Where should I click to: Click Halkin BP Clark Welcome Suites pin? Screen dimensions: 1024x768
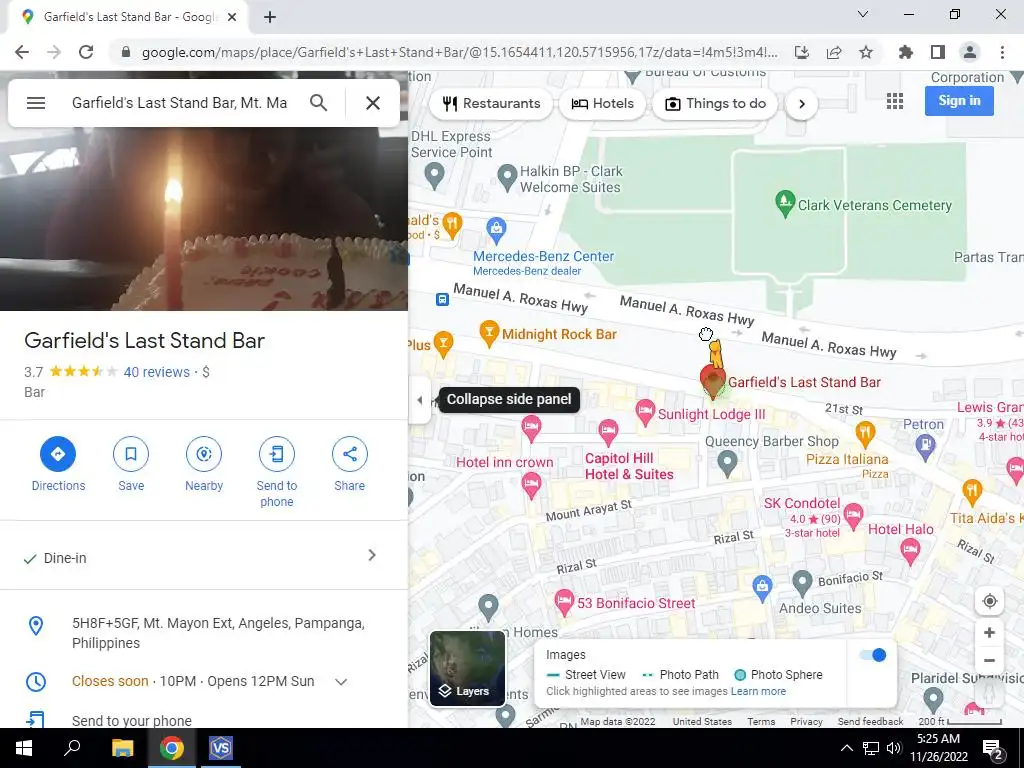point(507,177)
